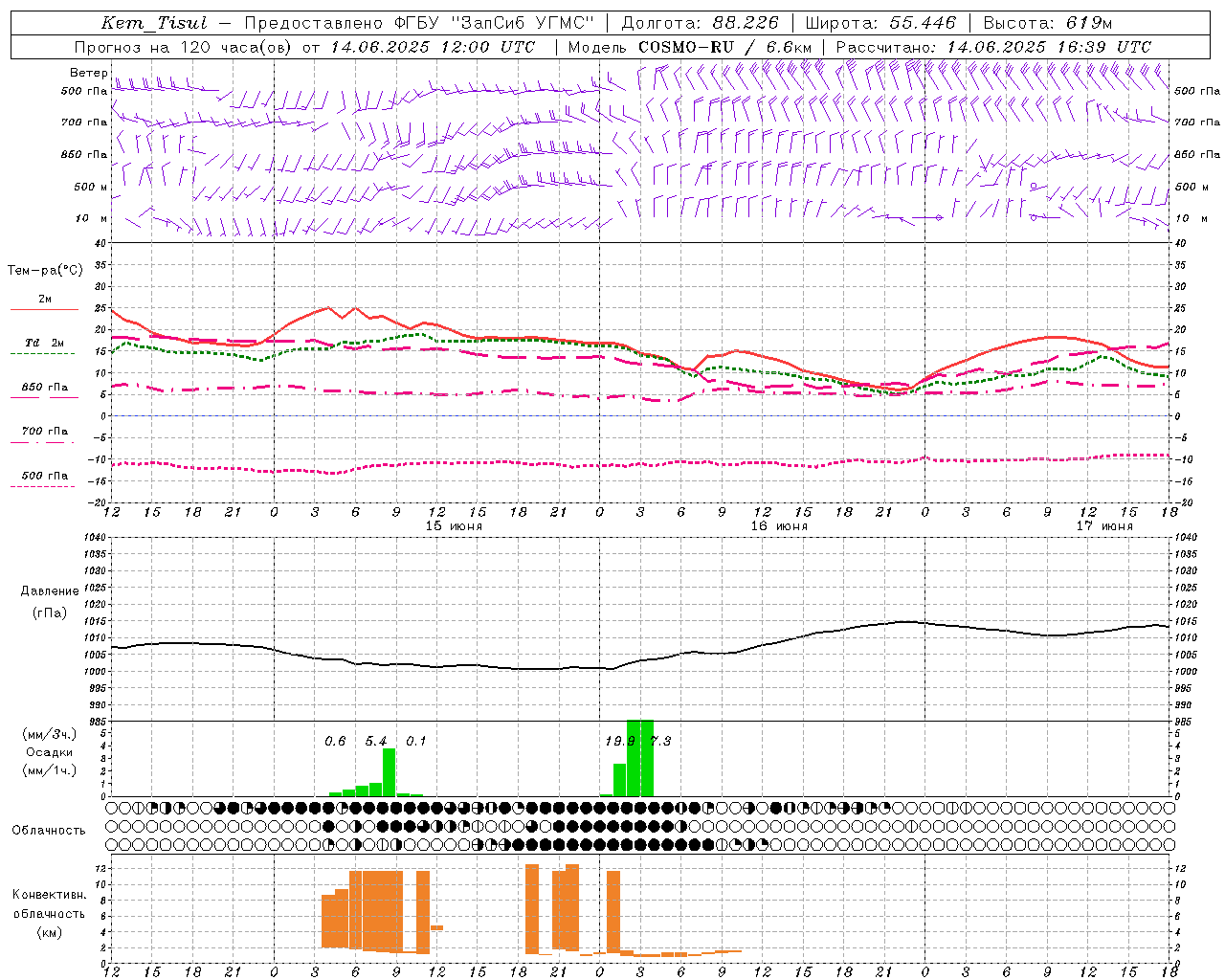1225x980 pixels.
Task: Click the 17 июня date label
Action: (1104, 526)
